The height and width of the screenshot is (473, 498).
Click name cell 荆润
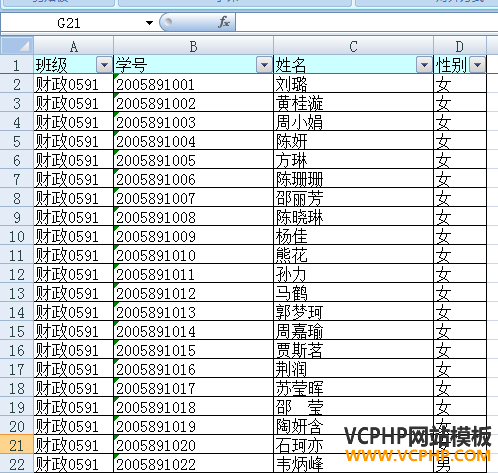pos(353,369)
